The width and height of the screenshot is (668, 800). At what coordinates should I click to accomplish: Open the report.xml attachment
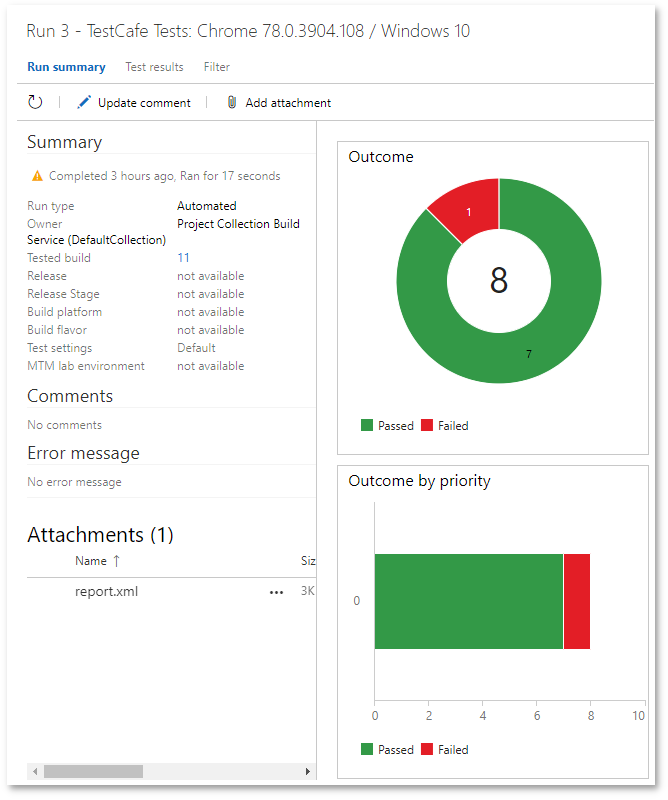[x=106, y=591]
